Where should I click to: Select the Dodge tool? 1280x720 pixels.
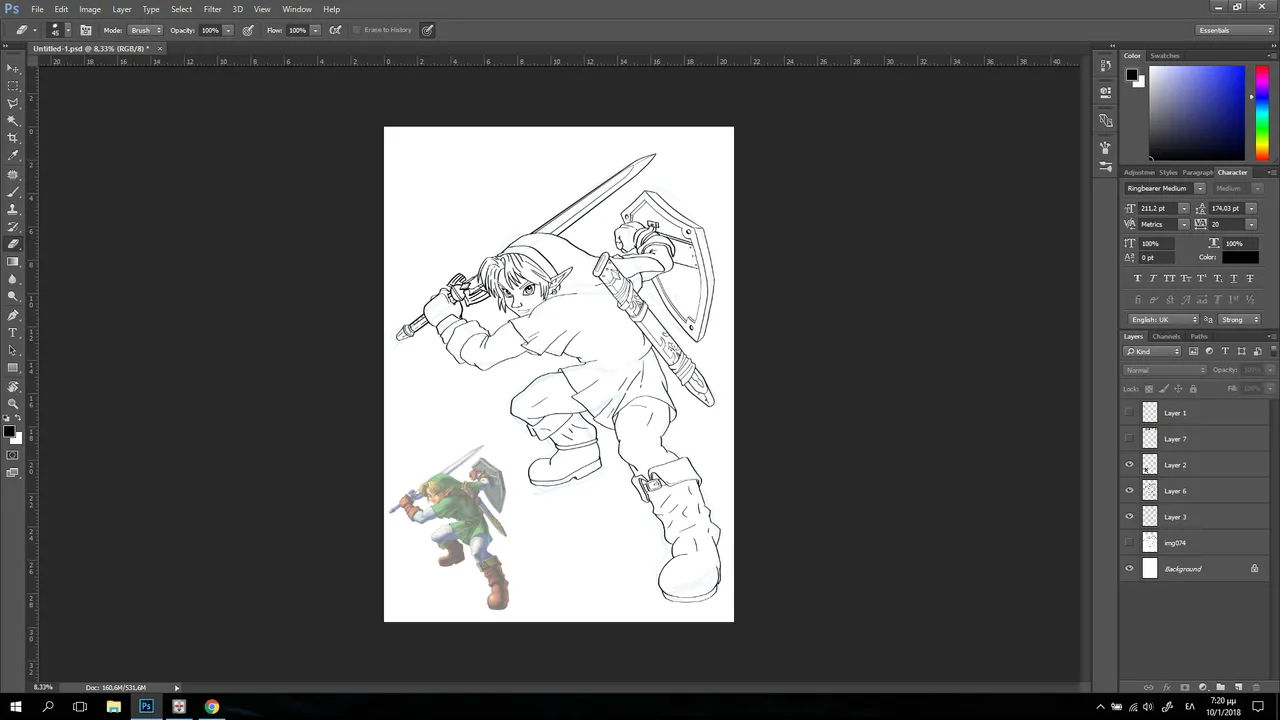click(13, 296)
